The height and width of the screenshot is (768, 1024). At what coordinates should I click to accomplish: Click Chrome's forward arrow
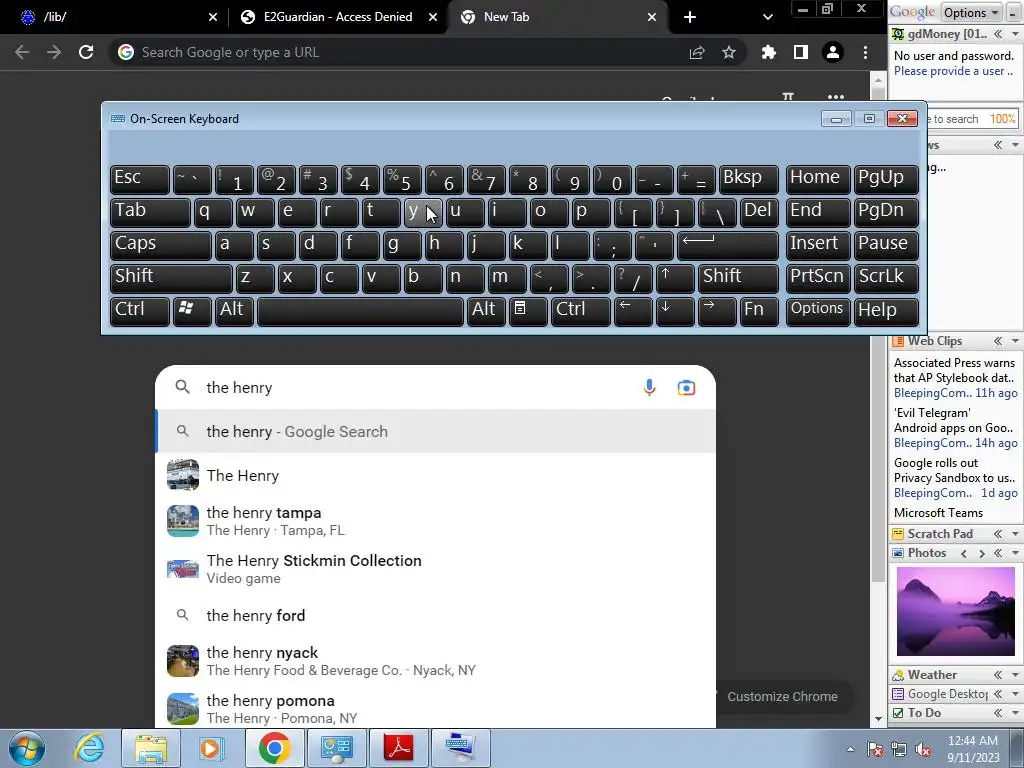pos(54,52)
